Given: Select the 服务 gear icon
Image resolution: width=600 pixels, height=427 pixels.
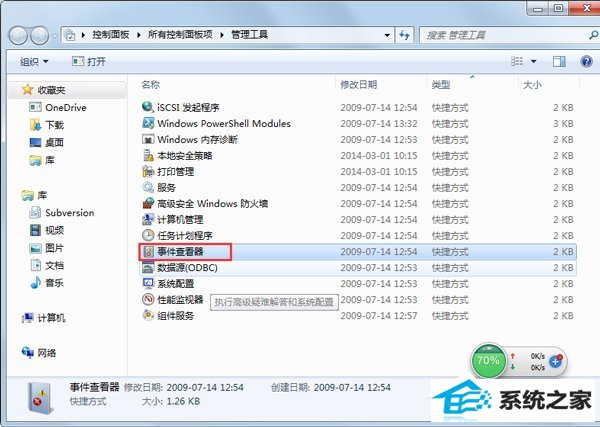Looking at the screenshot, I should coord(148,187).
